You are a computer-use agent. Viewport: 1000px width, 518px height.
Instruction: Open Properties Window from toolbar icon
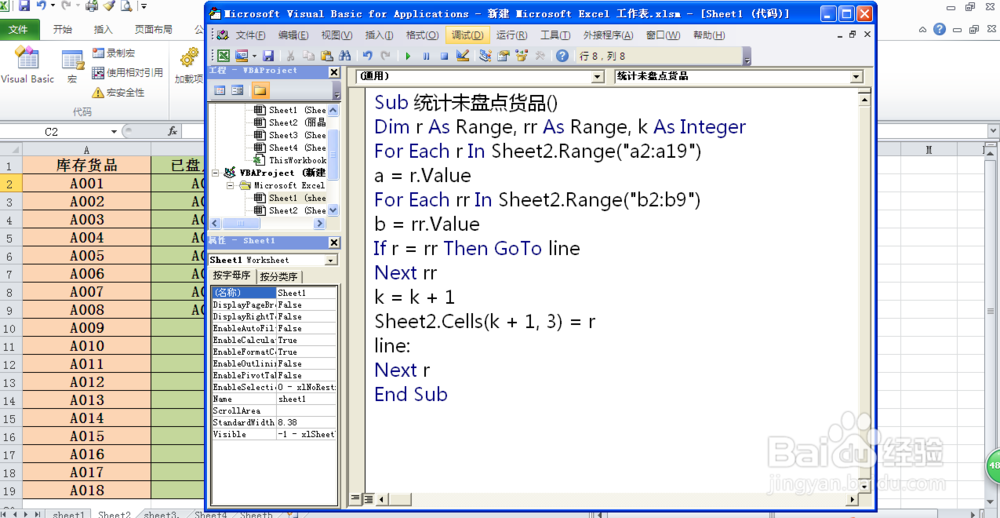tap(504, 56)
